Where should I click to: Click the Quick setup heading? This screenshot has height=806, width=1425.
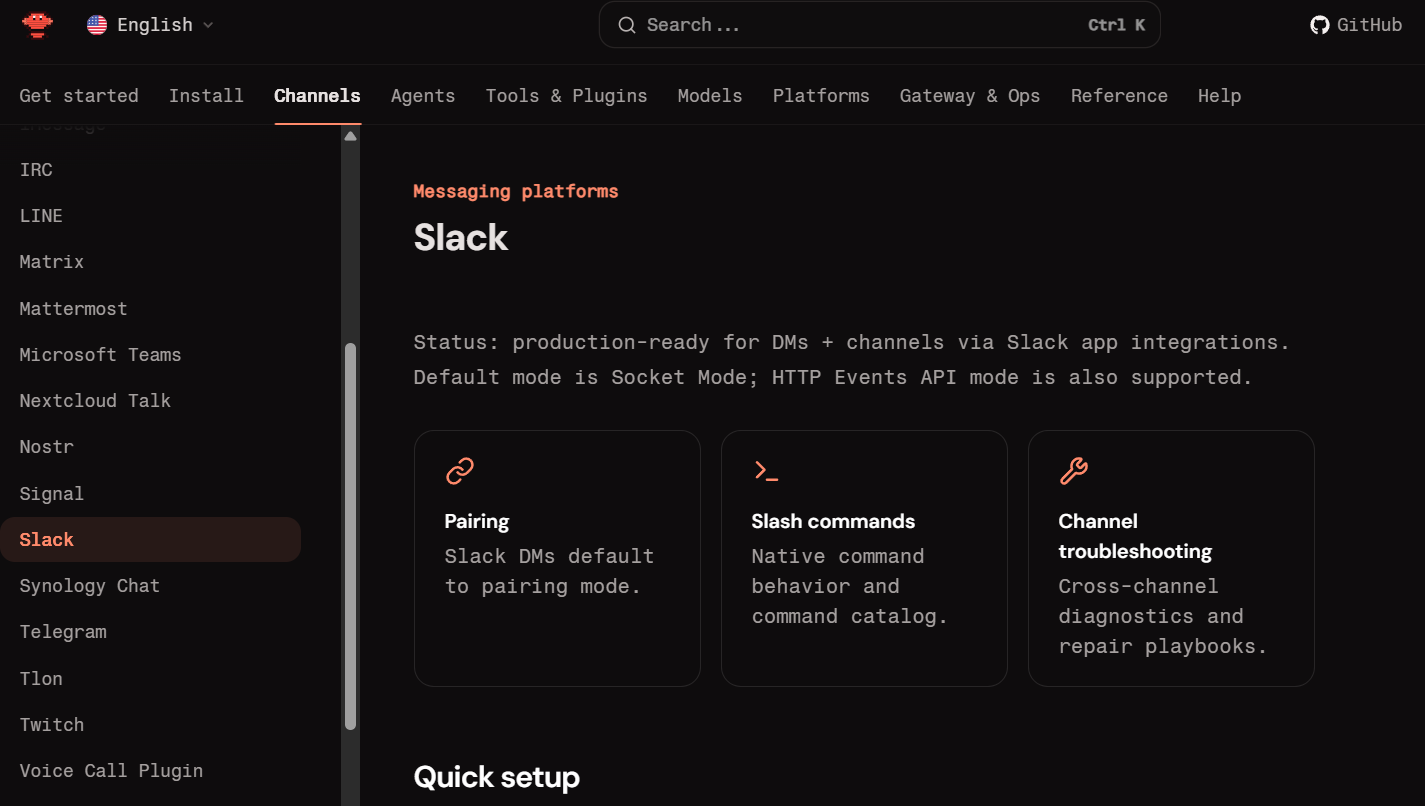pos(497,777)
